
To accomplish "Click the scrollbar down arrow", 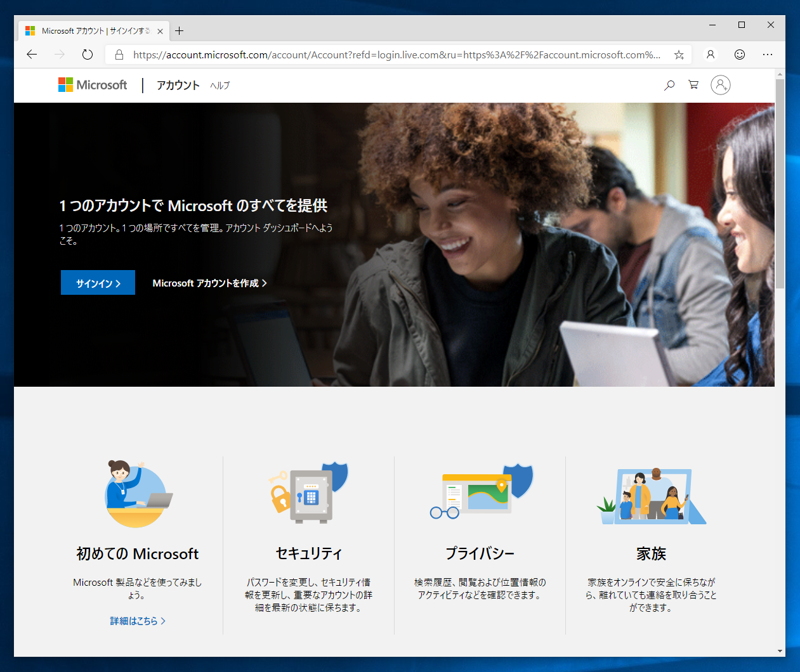I will tap(780, 651).
